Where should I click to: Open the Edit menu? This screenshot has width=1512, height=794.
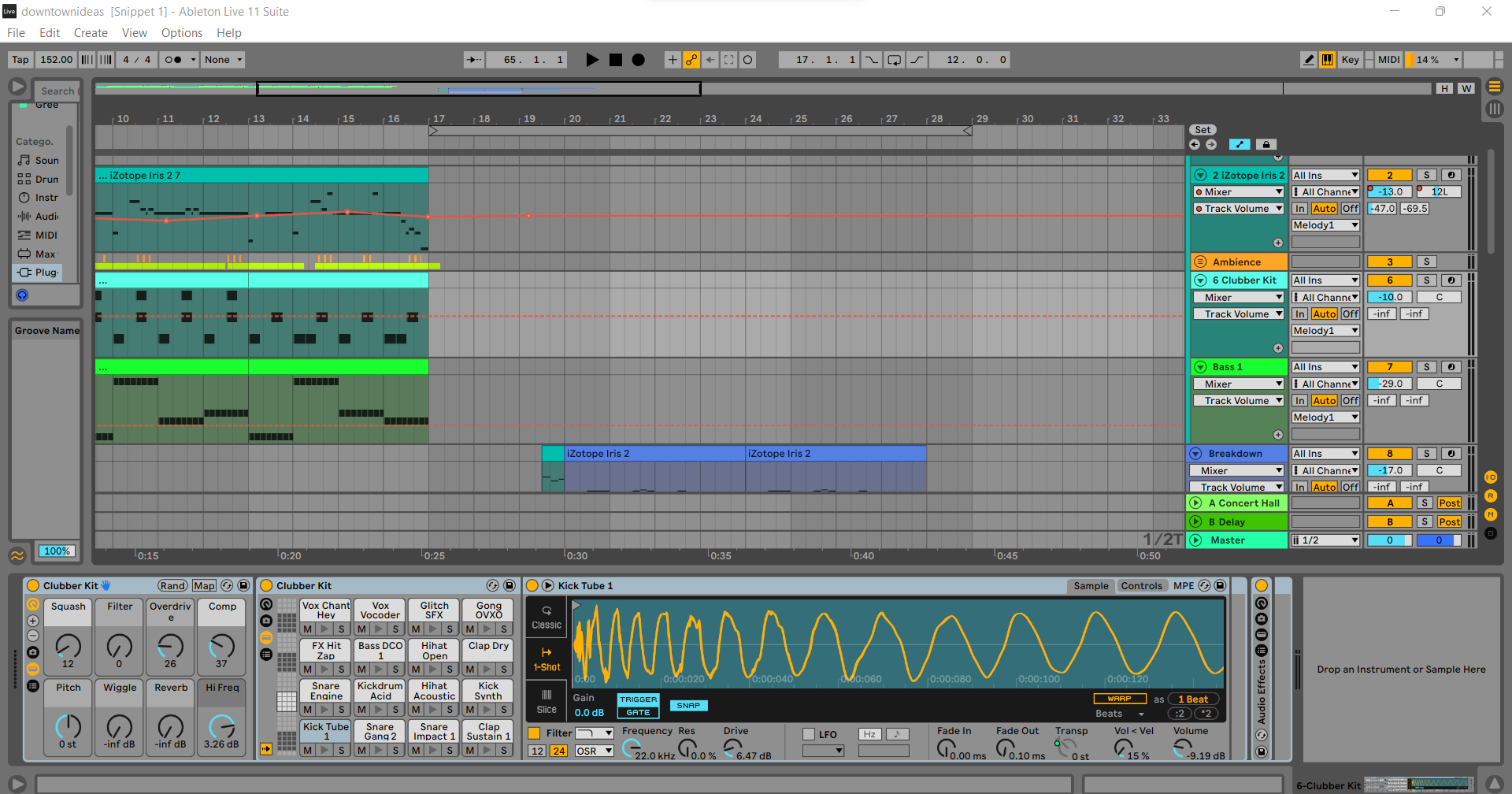coord(50,33)
